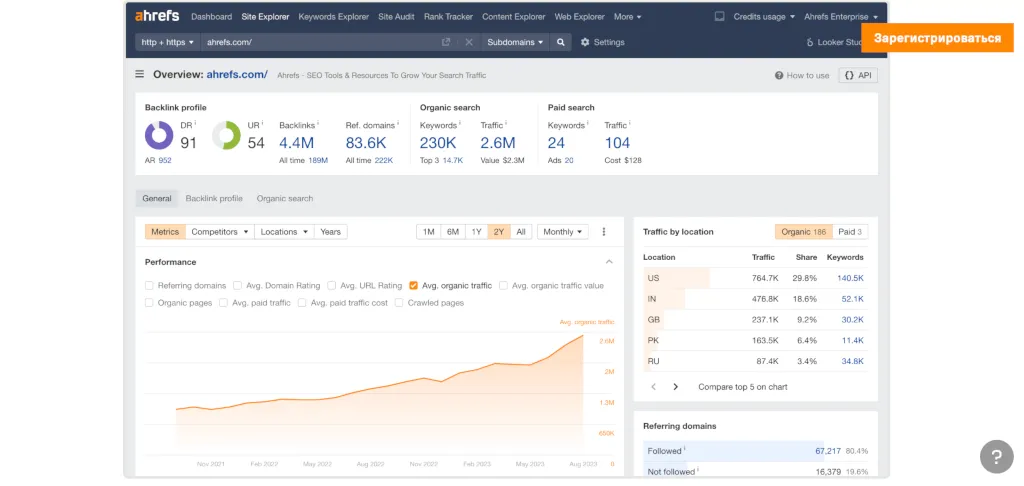This screenshot has width=1024, height=486.
Task: Clear the URL with the X icon
Action: point(469,42)
